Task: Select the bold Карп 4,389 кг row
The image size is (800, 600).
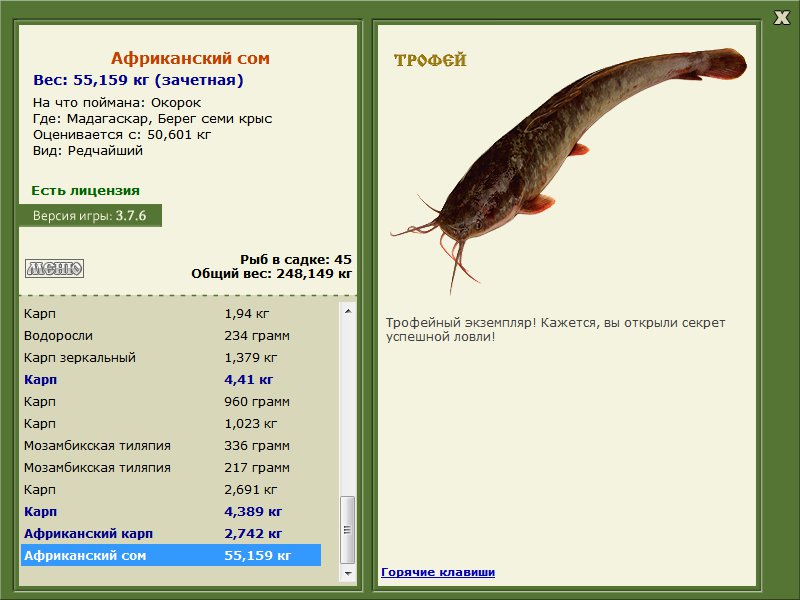Action: pyautogui.click(x=171, y=511)
